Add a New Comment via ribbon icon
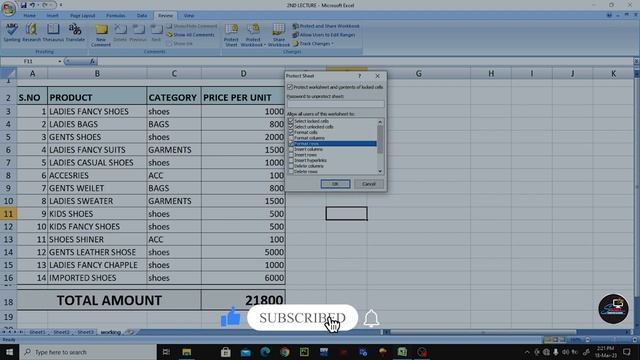 tap(101, 35)
